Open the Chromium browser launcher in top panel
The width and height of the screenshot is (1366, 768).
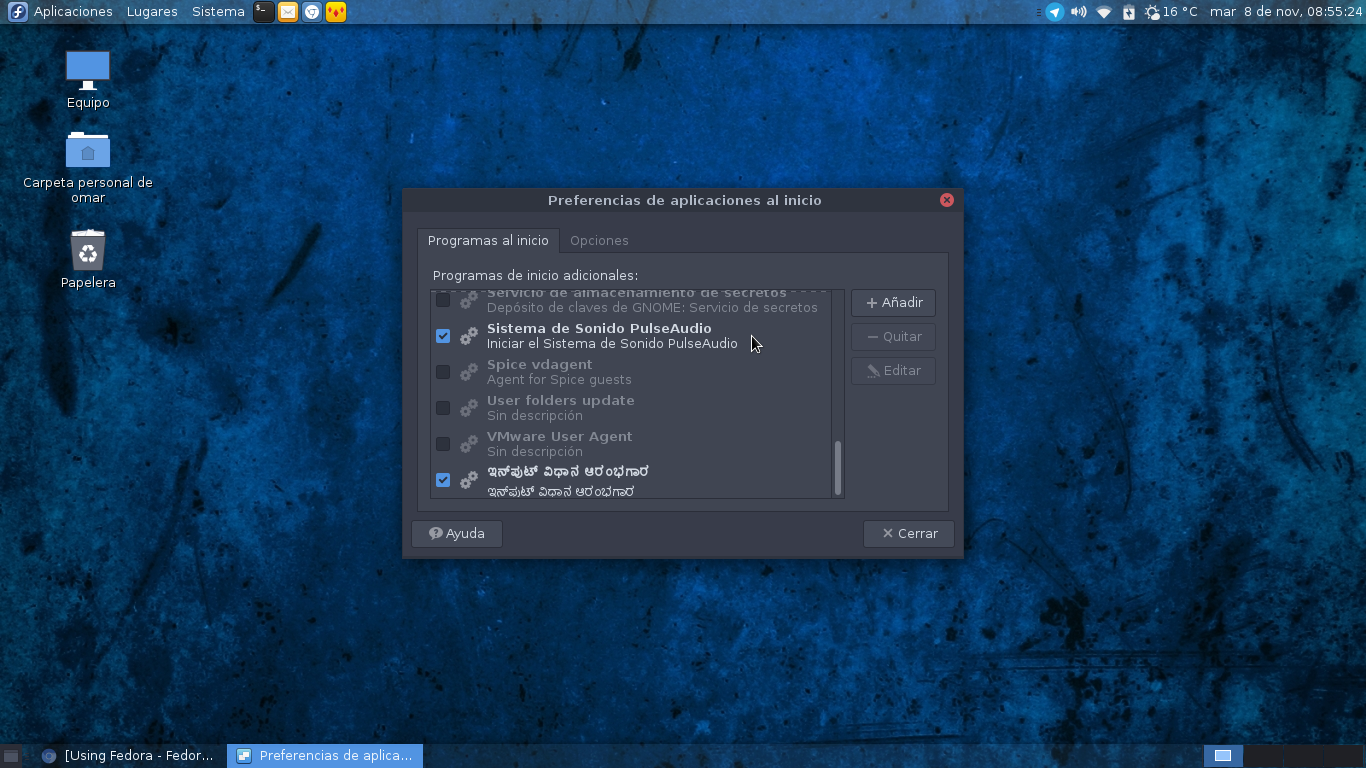click(312, 12)
